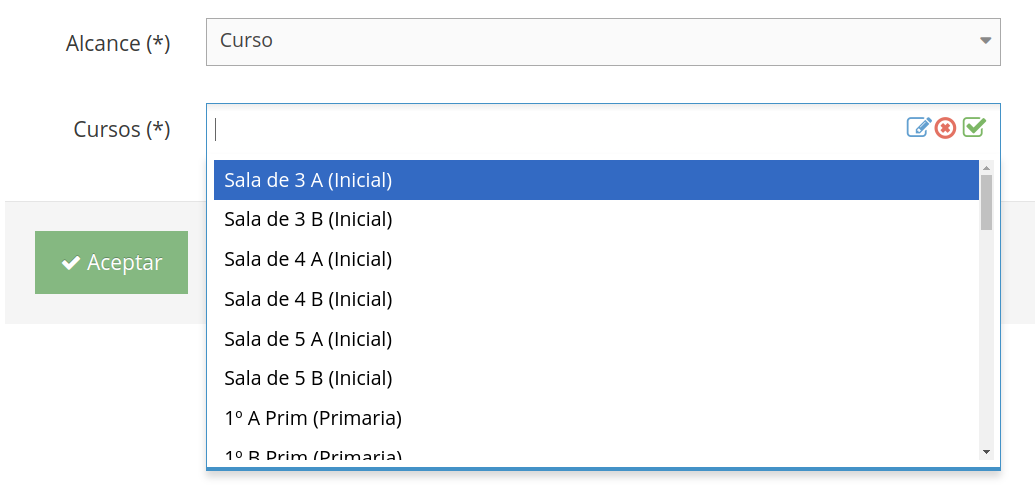The height and width of the screenshot is (498, 1035).
Task: Click the blue edit pencil icon
Action: [x=919, y=127]
